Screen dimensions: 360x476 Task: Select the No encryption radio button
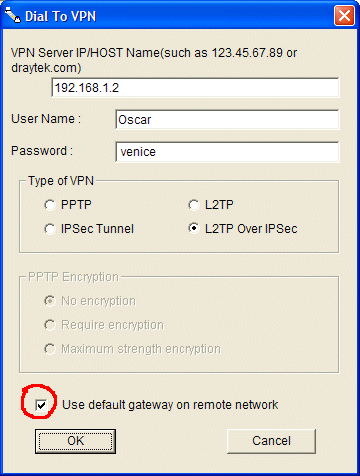tap(50, 301)
